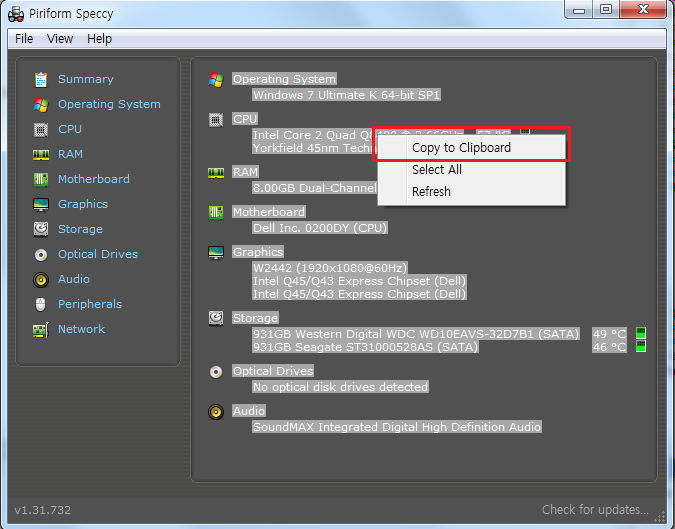Click the Audio speaker icon in sidebar
Screen dimensions: 675x529
click(x=41, y=280)
